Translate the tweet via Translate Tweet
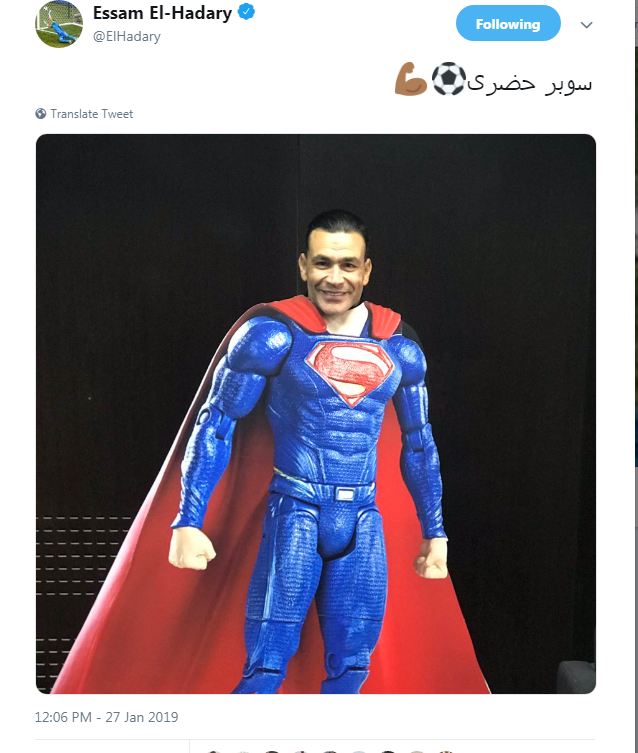The width and height of the screenshot is (638, 753). [92, 114]
